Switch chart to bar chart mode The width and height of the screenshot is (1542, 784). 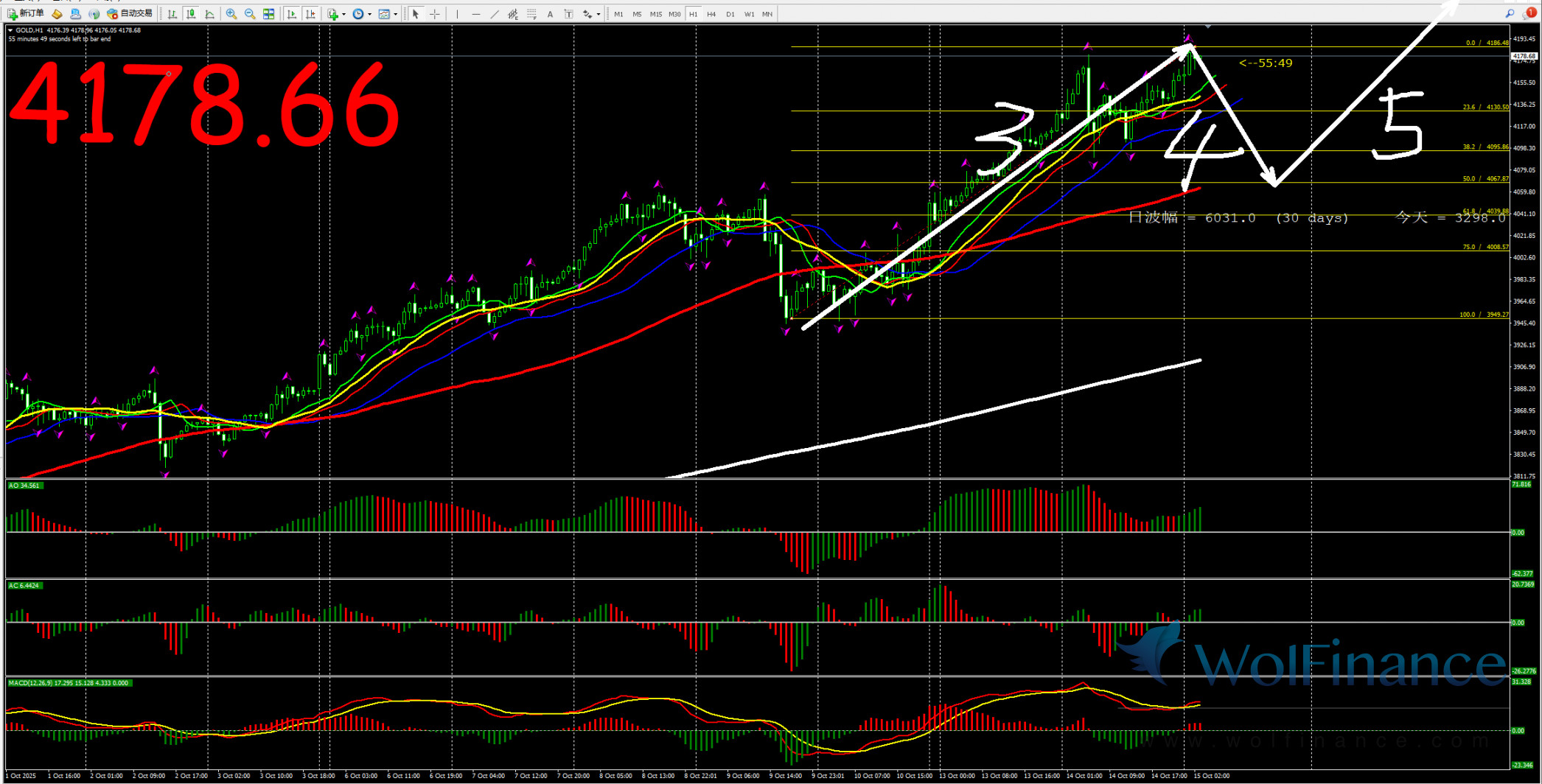[172, 14]
